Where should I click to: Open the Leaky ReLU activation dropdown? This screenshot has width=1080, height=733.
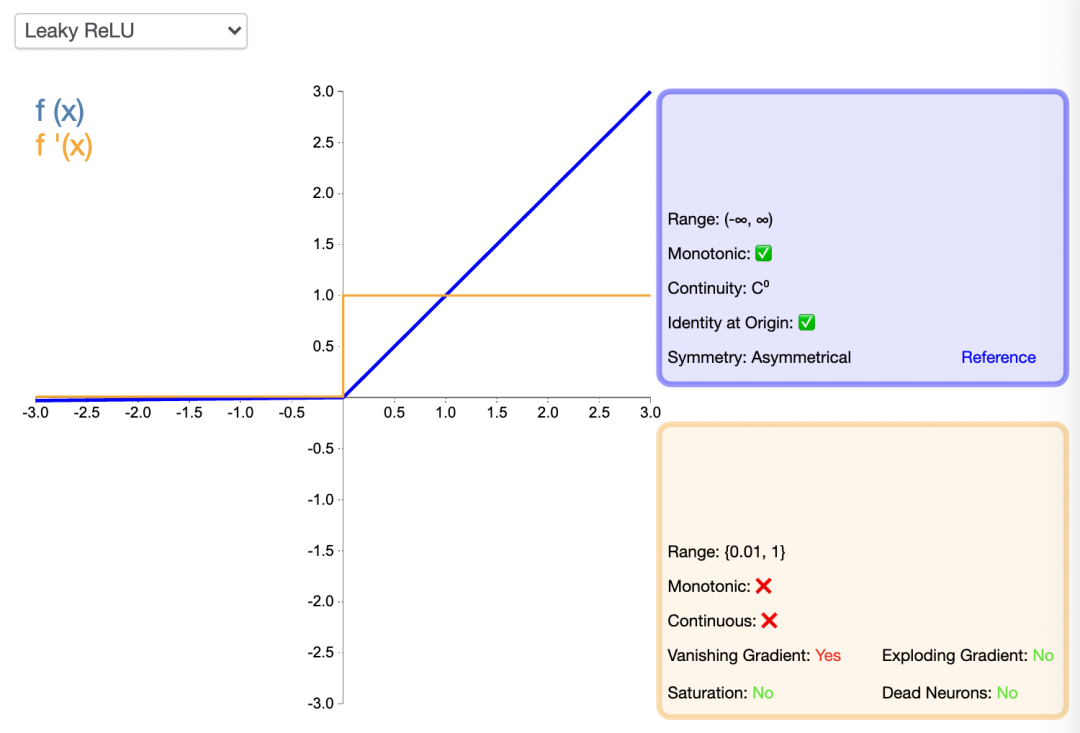click(x=130, y=31)
